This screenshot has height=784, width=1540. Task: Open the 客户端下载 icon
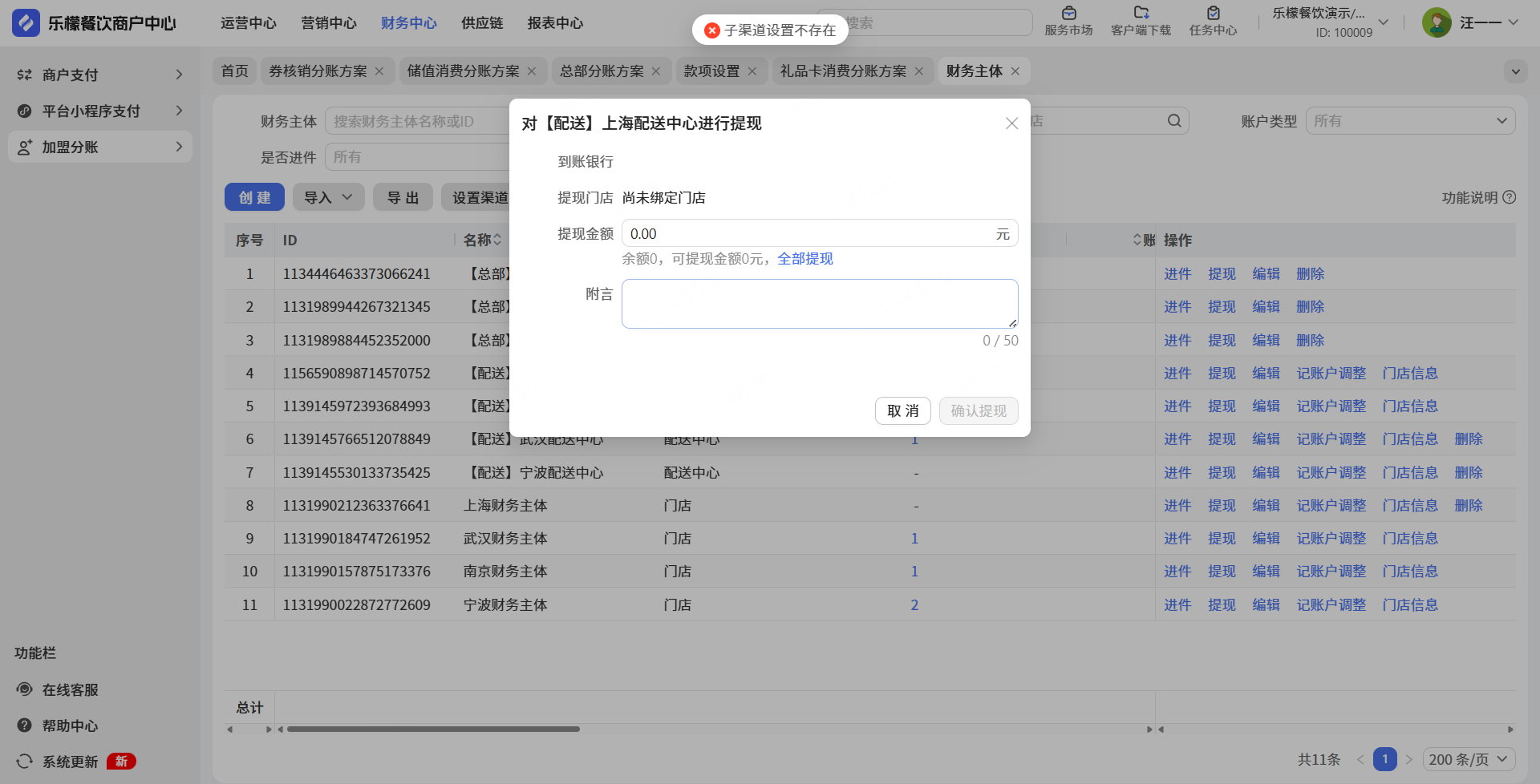(1141, 13)
